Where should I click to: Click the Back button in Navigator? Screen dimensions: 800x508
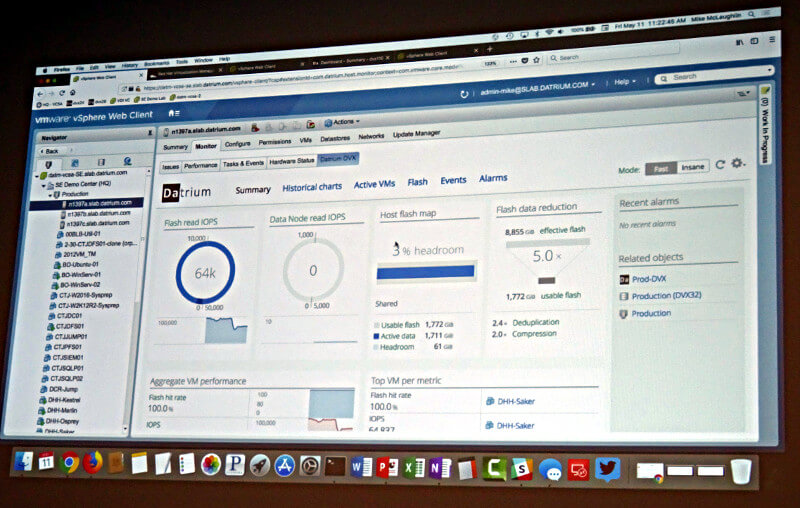click(x=49, y=151)
